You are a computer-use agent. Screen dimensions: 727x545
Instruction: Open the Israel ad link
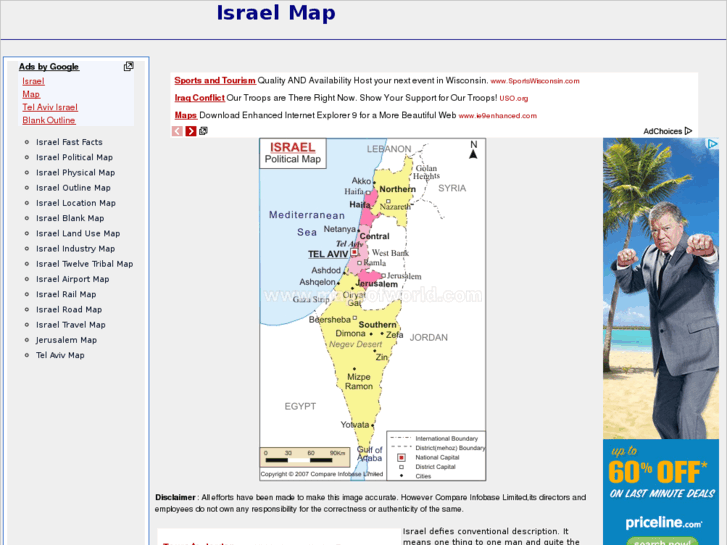click(x=33, y=81)
